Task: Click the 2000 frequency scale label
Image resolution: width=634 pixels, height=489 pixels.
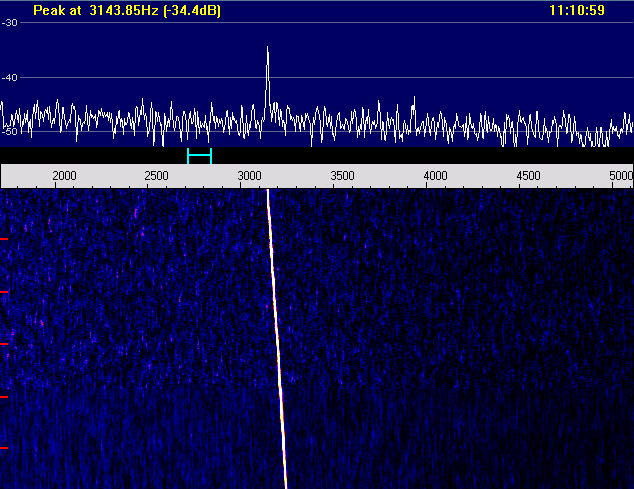Action: click(64, 176)
